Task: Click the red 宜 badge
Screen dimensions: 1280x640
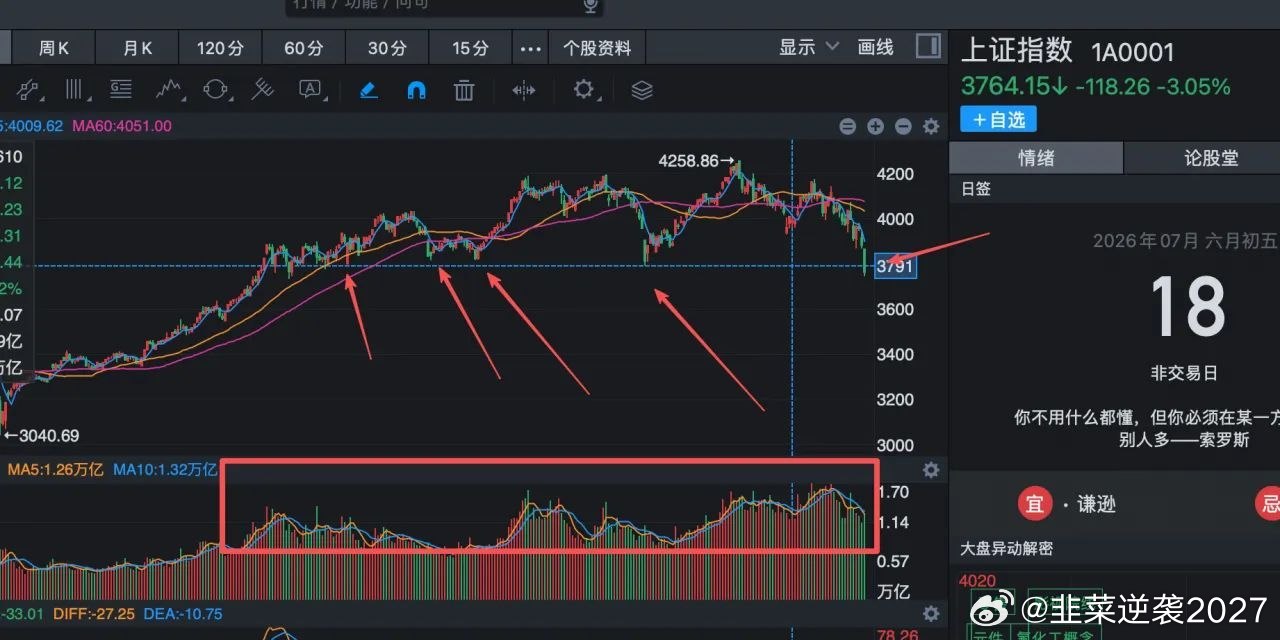Action: (1035, 503)
